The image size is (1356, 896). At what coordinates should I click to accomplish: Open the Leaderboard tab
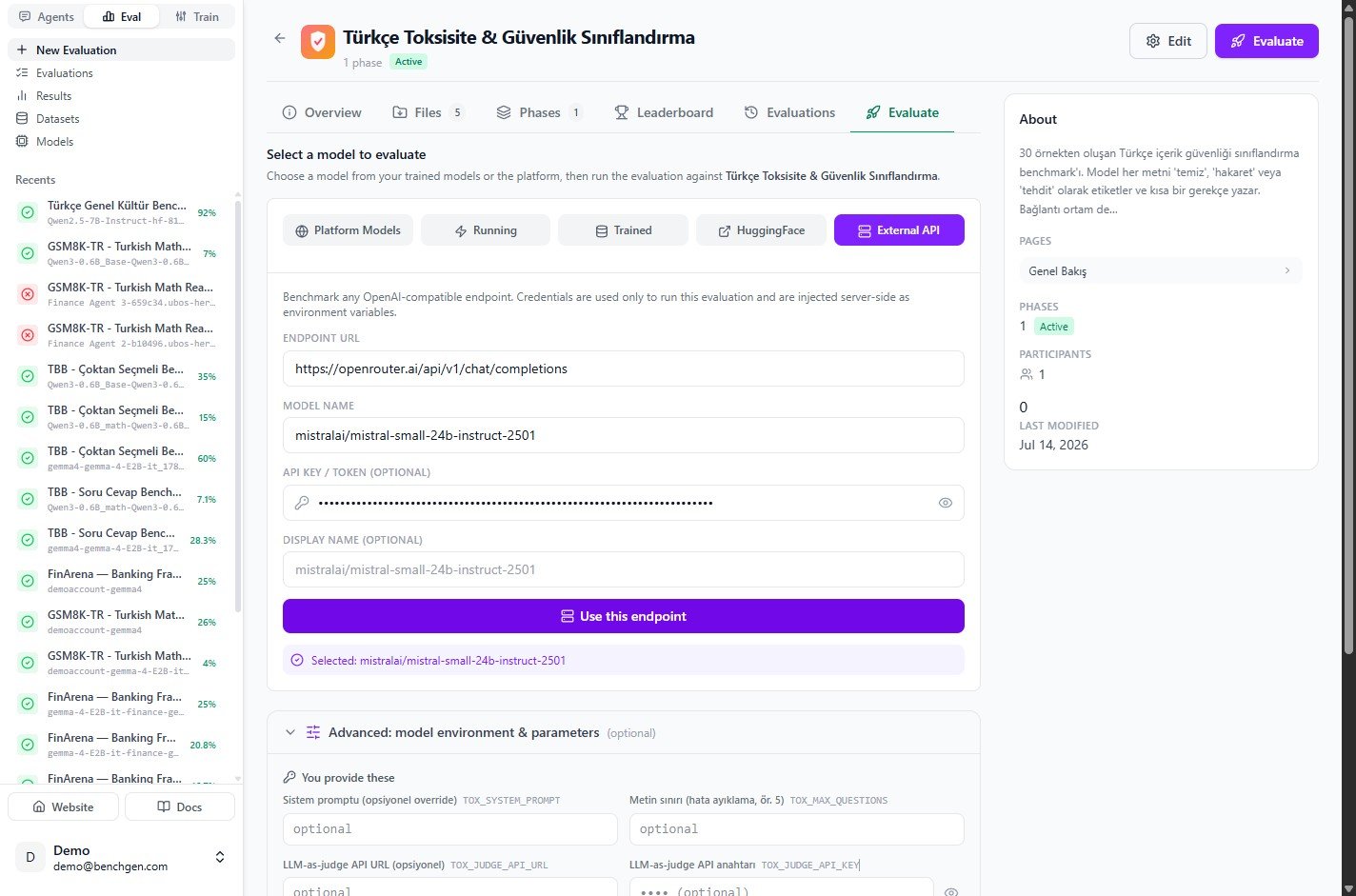pos(664,112)
